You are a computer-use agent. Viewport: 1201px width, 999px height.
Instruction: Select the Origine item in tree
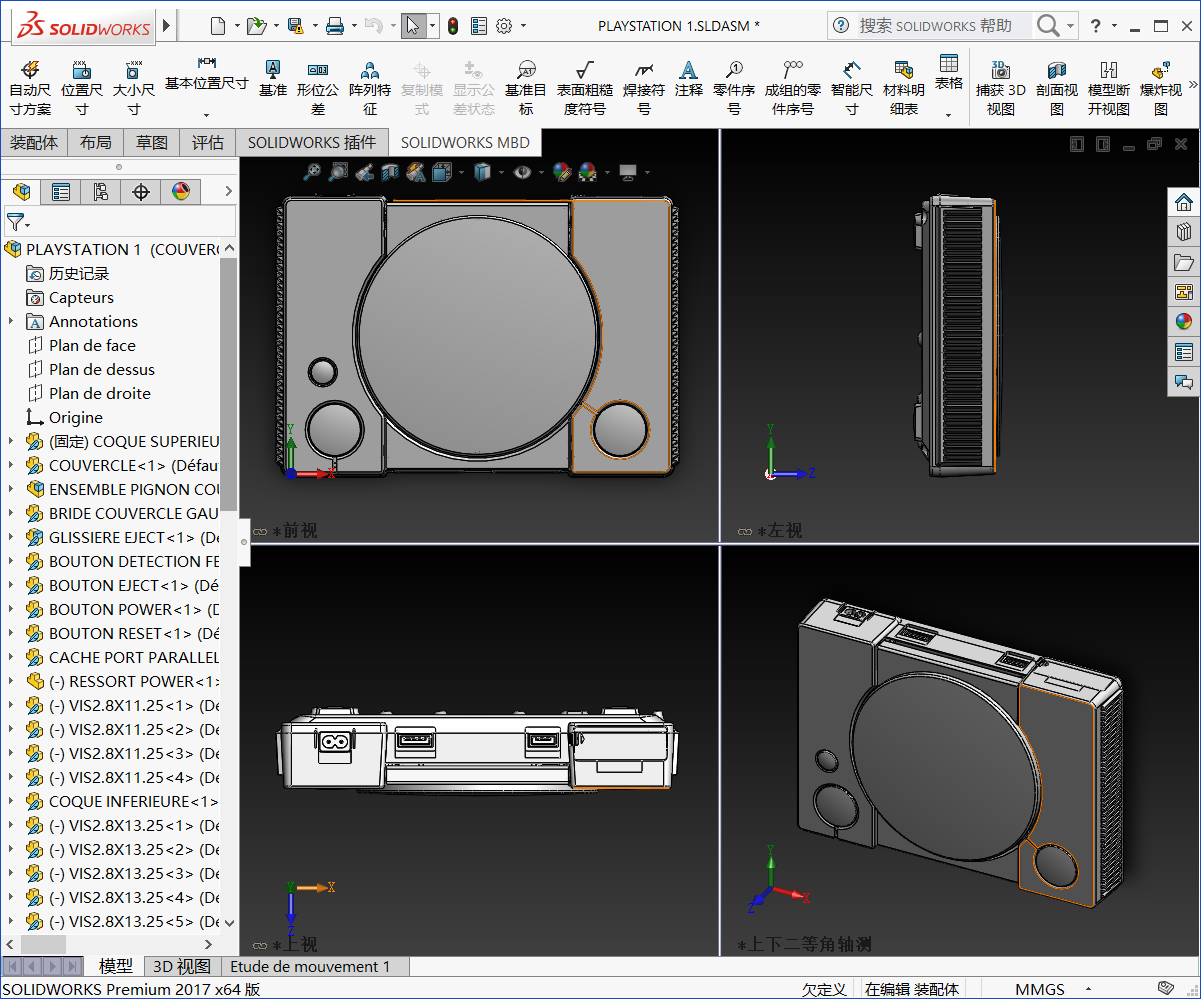click(x=76, y=417)
